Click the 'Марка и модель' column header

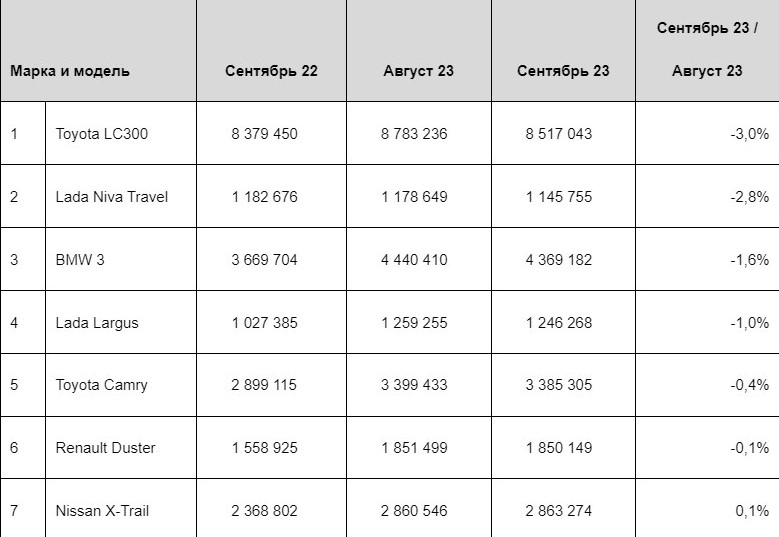[70, 71]
